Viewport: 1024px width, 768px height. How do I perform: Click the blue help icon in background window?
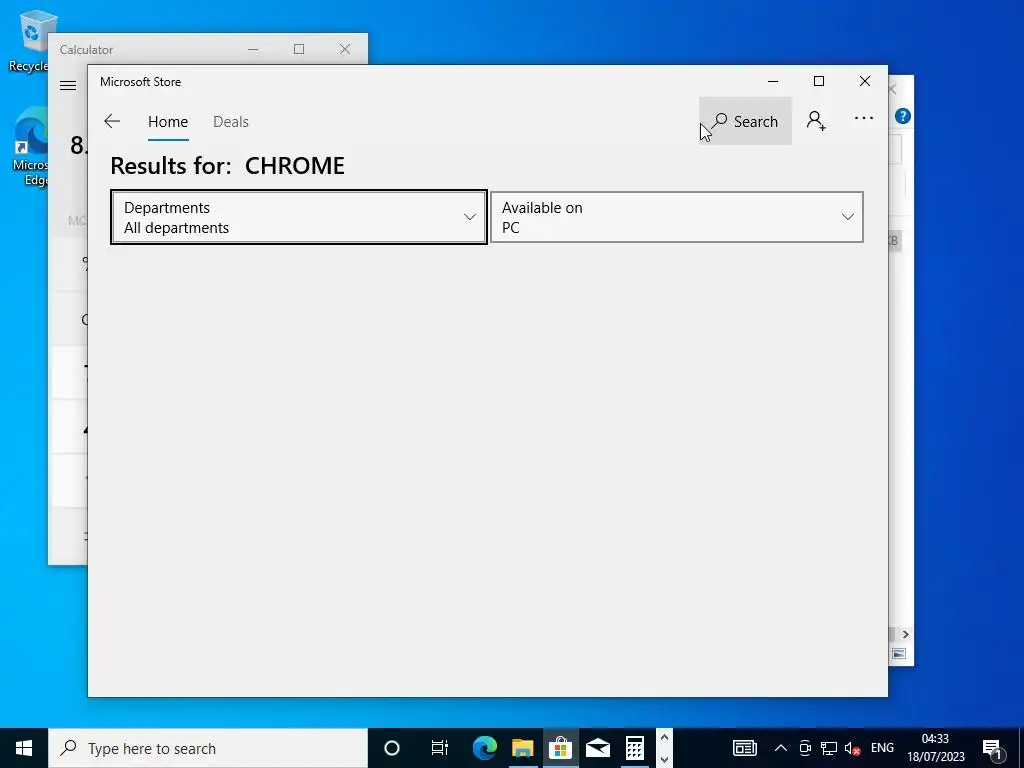(903, 116)
